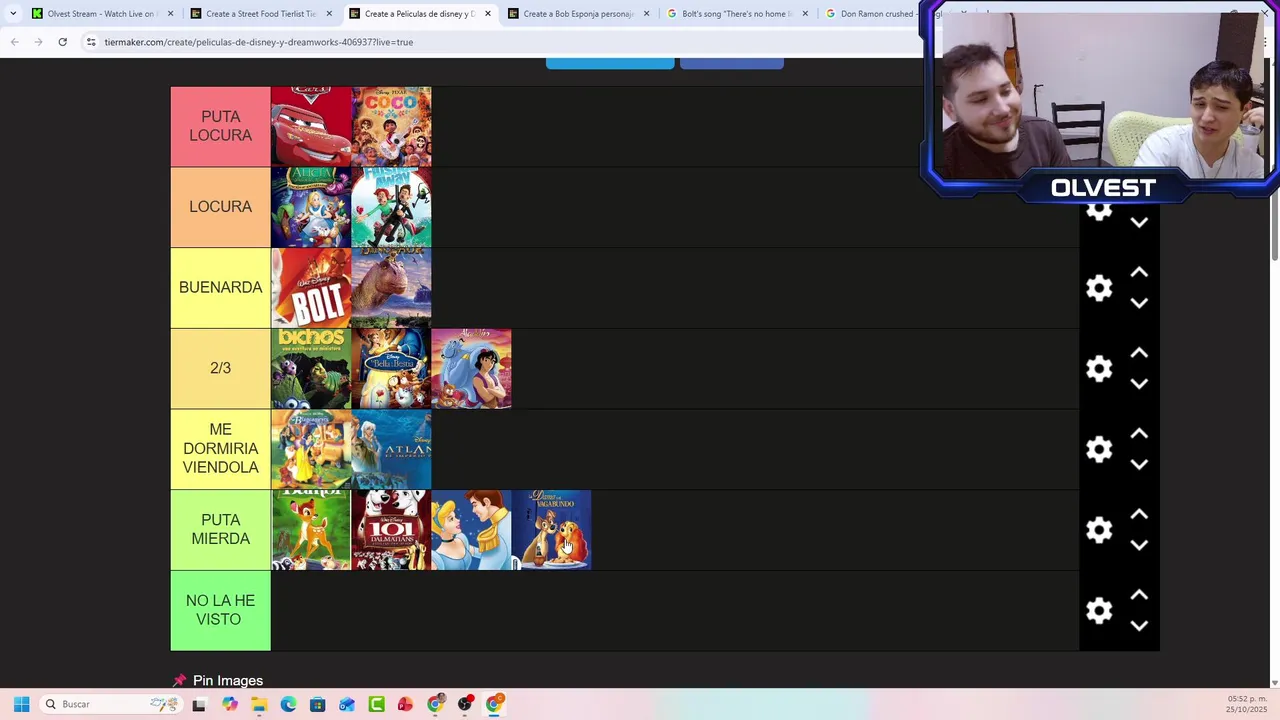
Task: Move 2/3 tier down with arrow
Action: 1139,384
